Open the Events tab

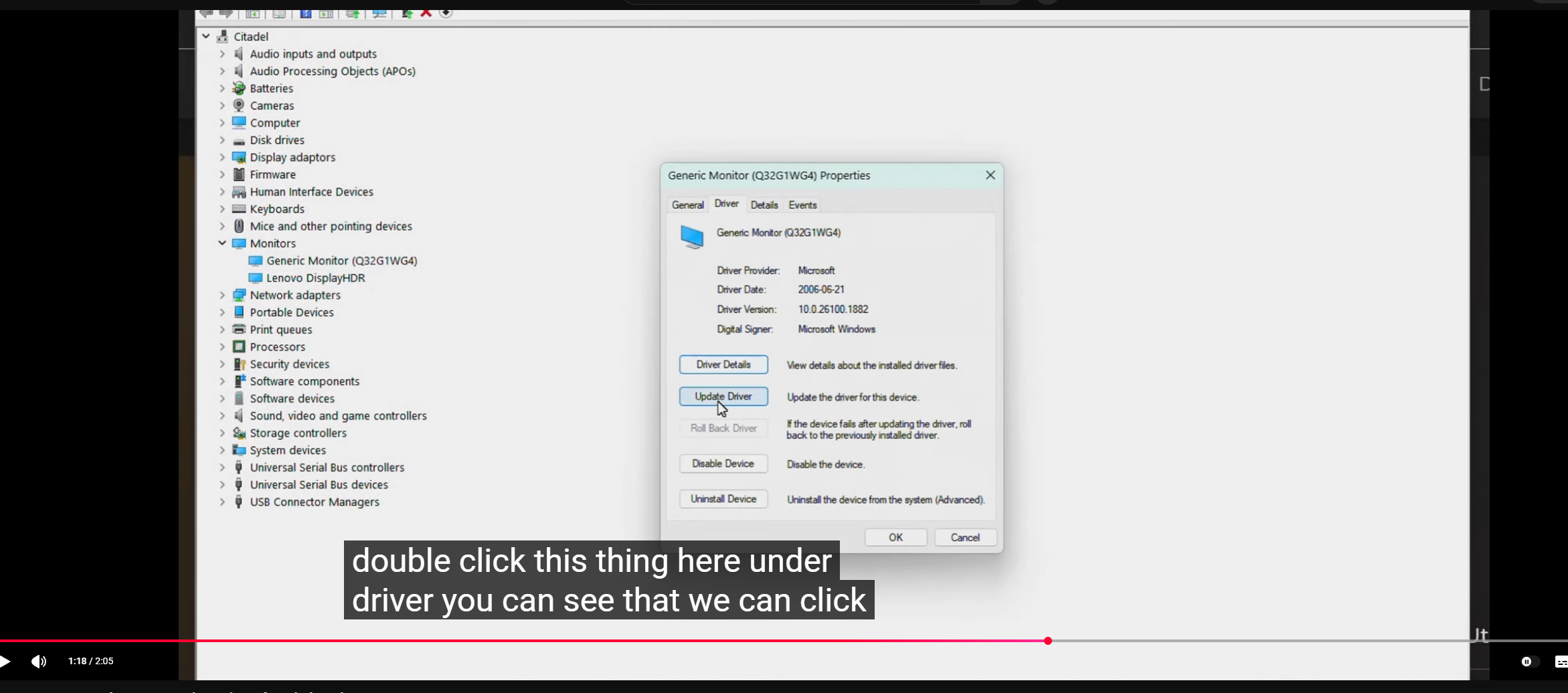[x=802, y=205]
